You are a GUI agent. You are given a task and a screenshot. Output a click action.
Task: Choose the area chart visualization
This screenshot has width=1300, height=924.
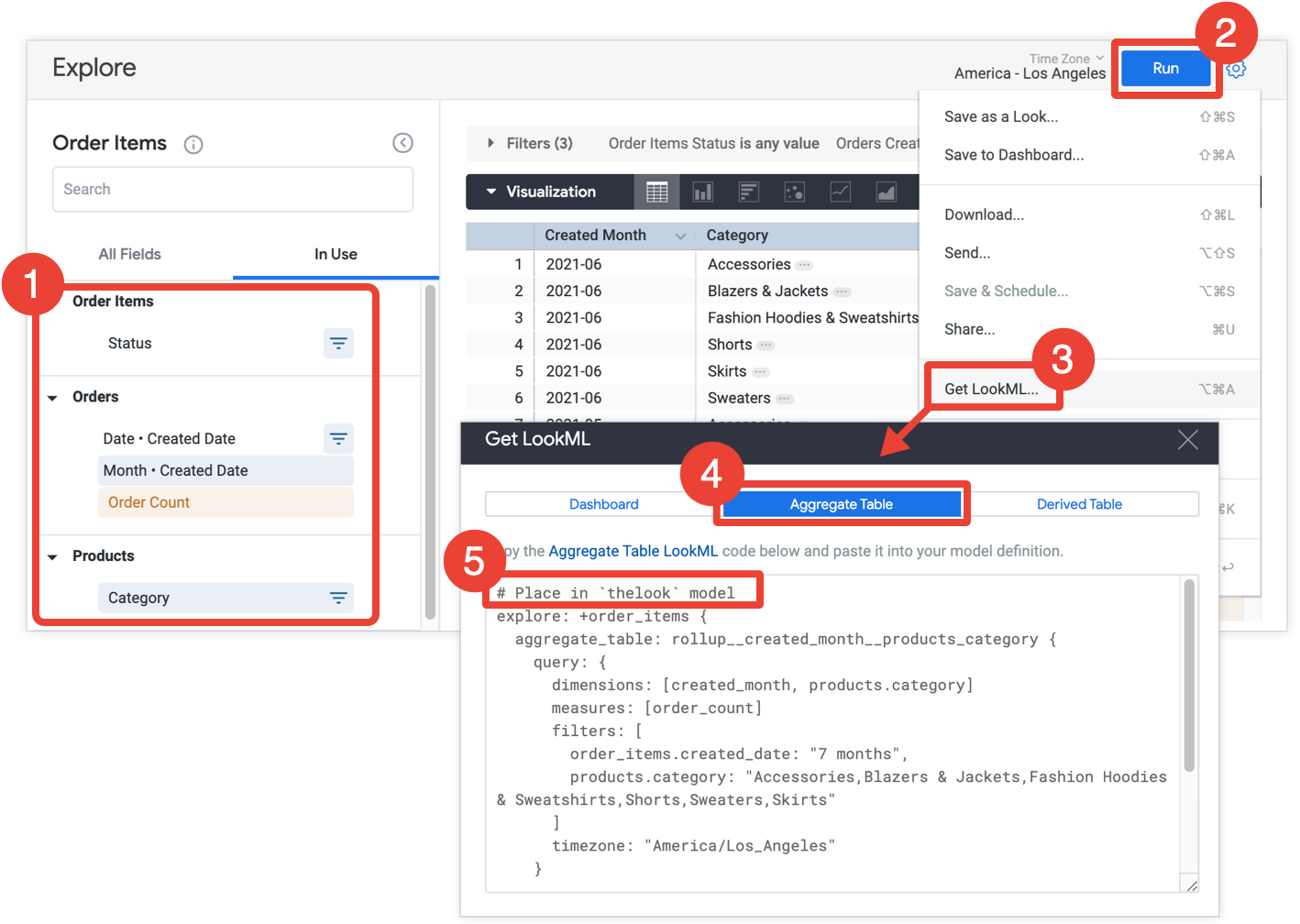tap(887, 192)
